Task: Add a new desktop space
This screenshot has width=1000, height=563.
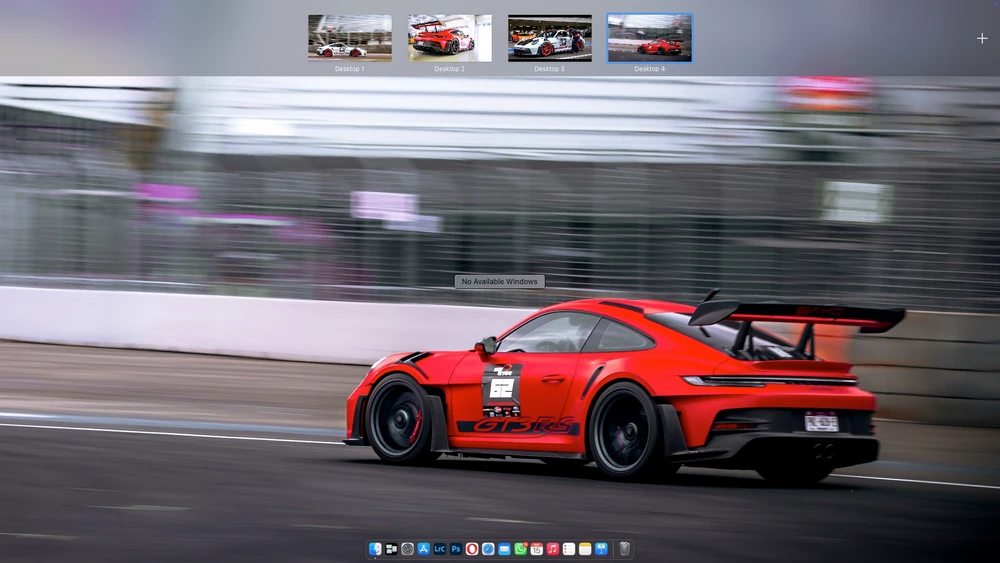Action: pyautogui.click(x=981, y=38)
